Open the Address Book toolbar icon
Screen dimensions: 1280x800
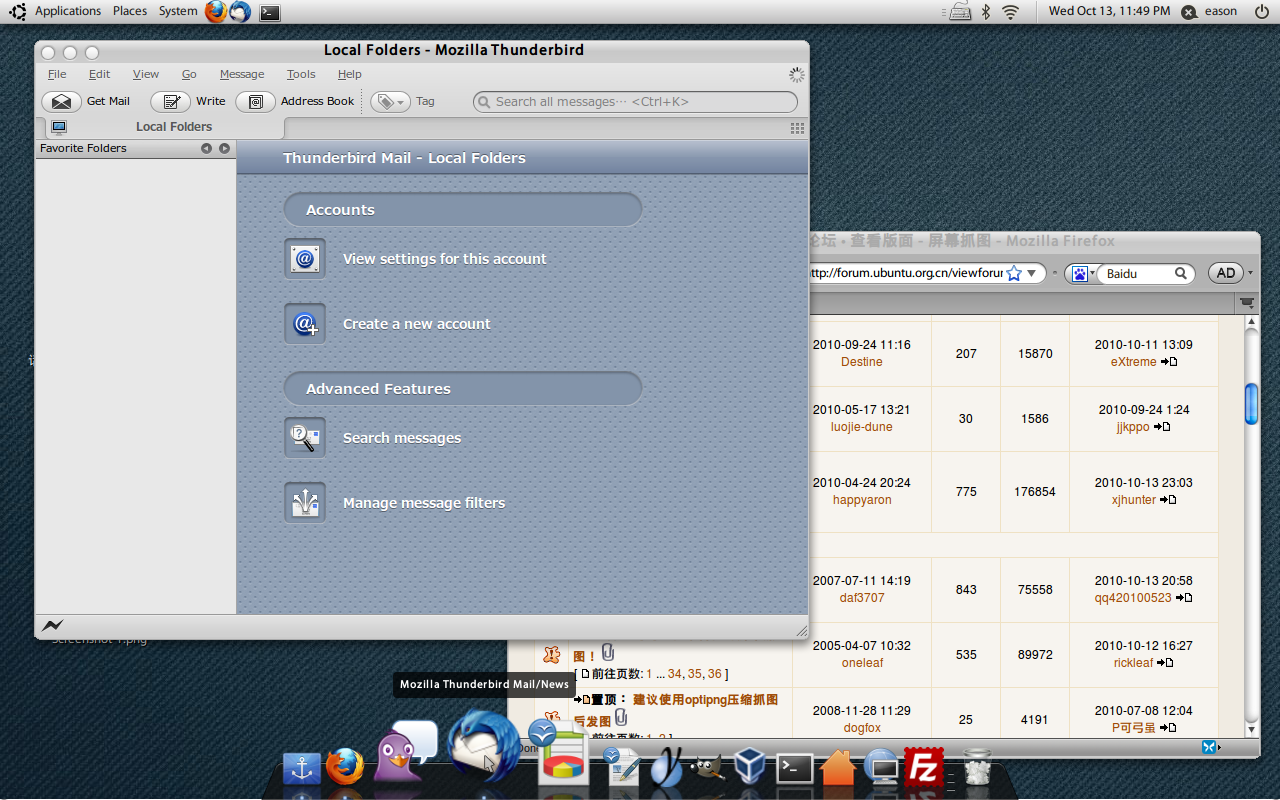tap(256, 102)
